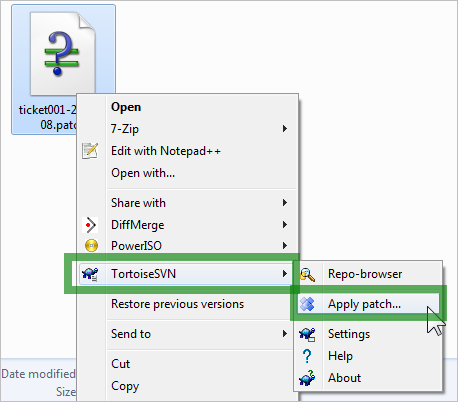Viewport: 458px width, 402px height.
Task: Expand the 7-Zip submenu arrow
Action: (x=285, y=128)
